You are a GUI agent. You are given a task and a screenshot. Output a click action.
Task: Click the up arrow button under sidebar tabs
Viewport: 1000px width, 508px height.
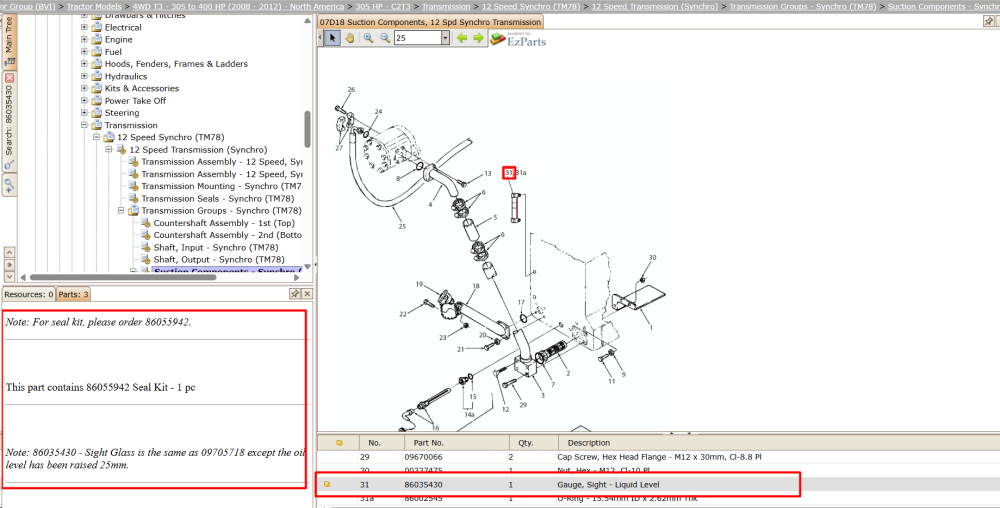pyautogui.click(x=9, y=252)
